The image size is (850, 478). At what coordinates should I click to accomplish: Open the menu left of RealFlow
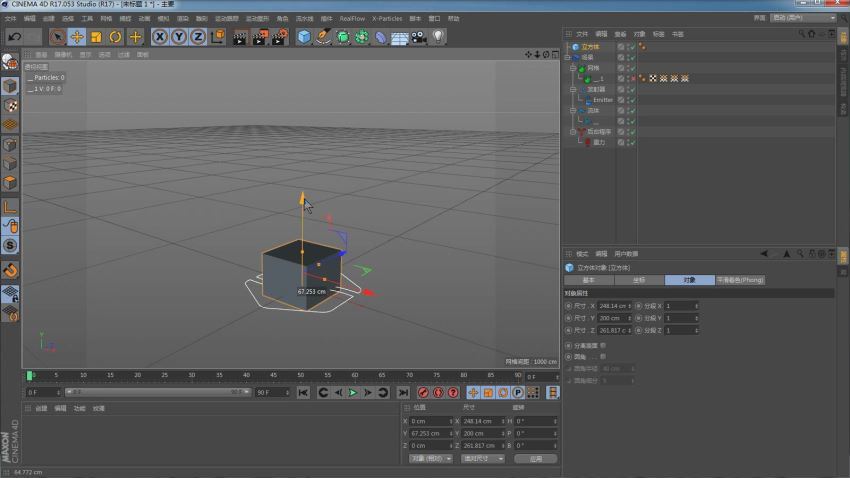tap(326, 18)
